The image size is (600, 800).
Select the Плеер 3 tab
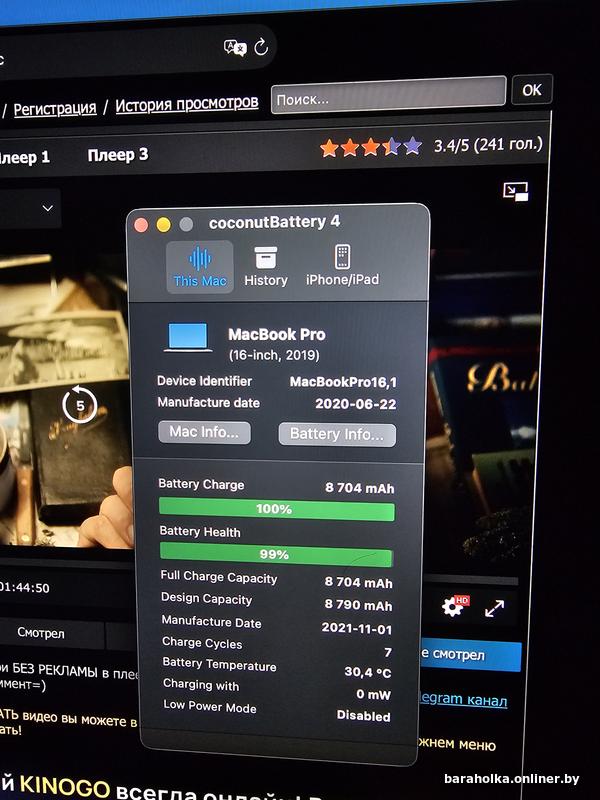pyautogui.click(x=118, y=155)
